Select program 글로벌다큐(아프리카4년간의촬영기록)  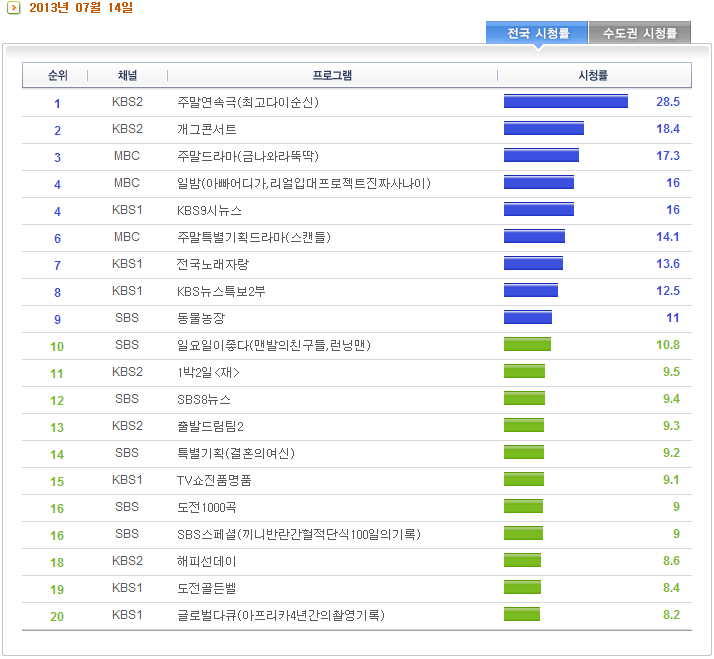[x=281, y=615]
